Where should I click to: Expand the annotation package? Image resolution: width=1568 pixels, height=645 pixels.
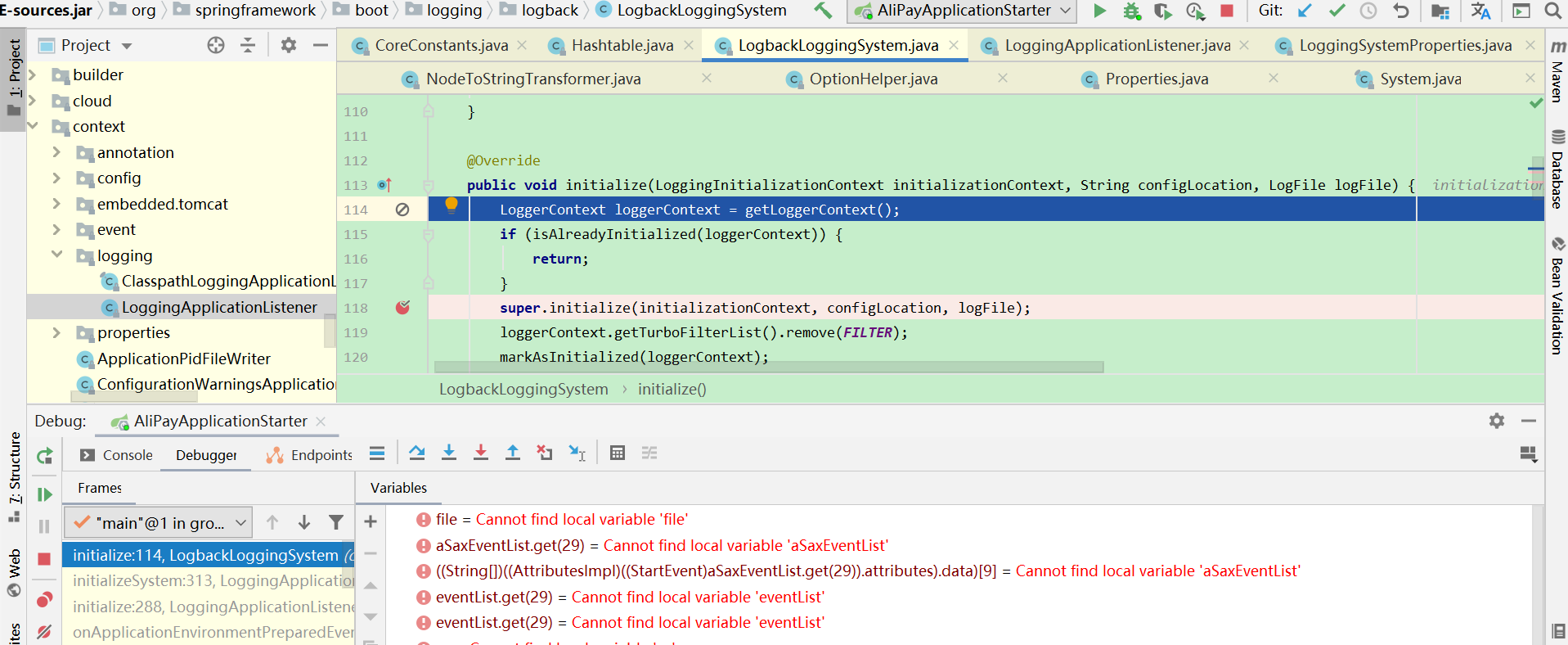(x=56, y=152)
